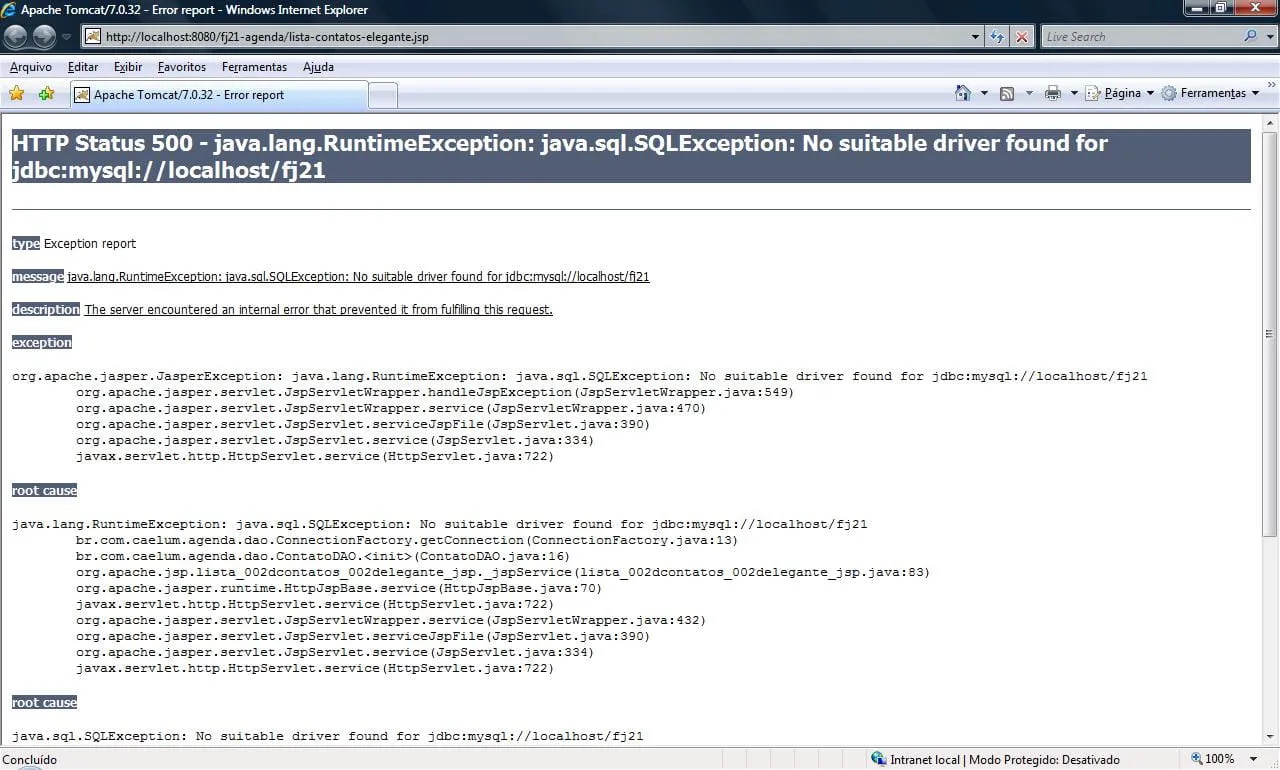Open the Editar menu
This screenshot has height=770, width=1280.
point(83,67)
